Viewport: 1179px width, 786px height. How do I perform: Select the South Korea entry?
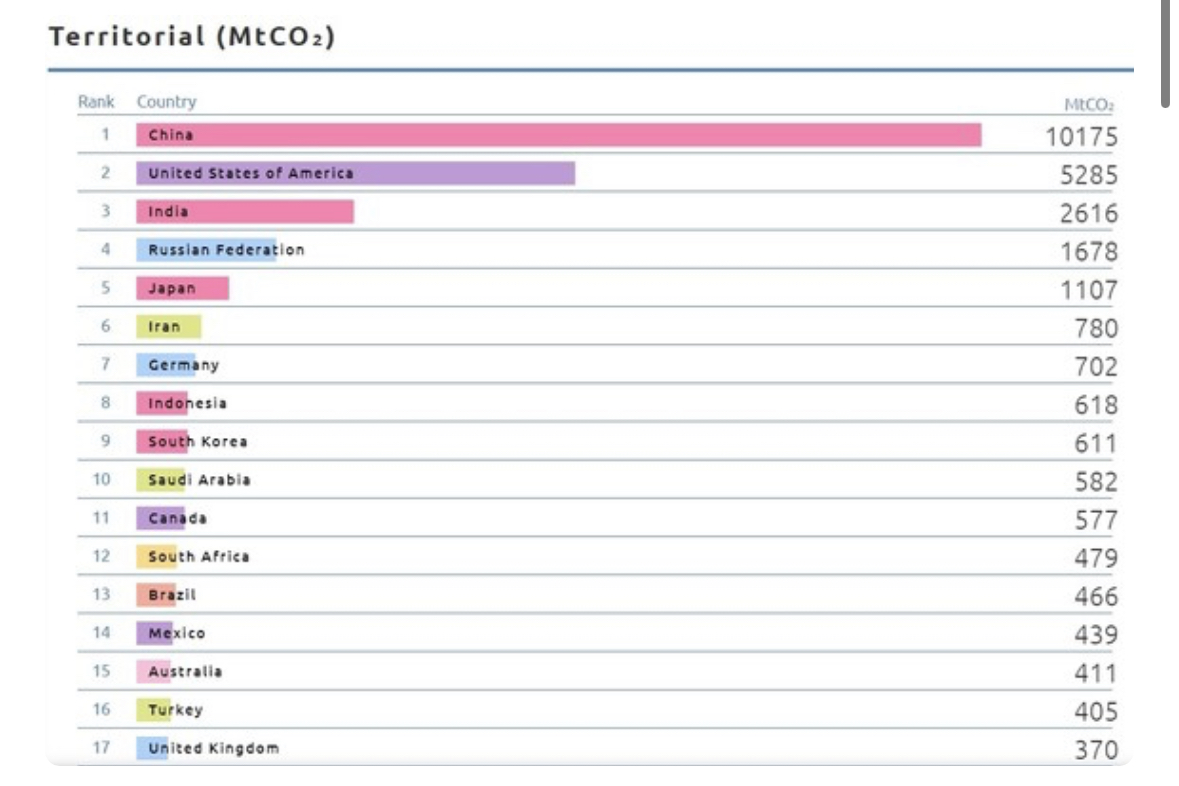point(598,442)
